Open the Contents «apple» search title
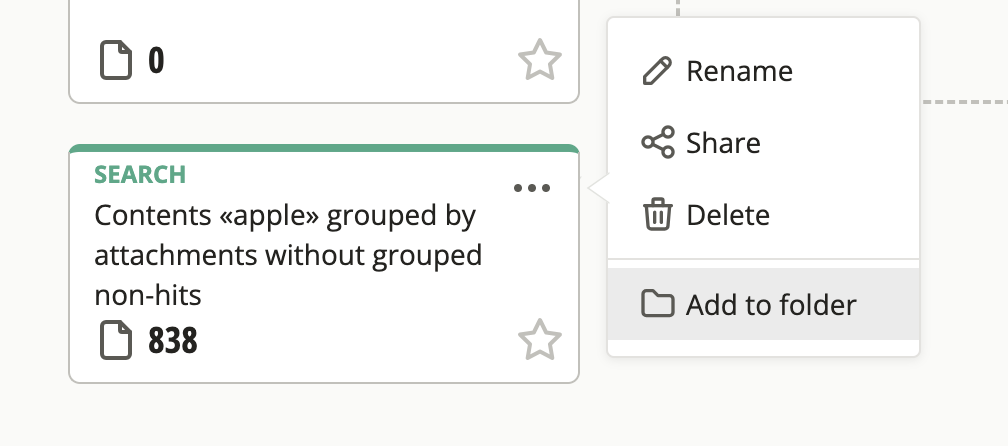This screenshot has width=1008, height=446. point(288,255)
